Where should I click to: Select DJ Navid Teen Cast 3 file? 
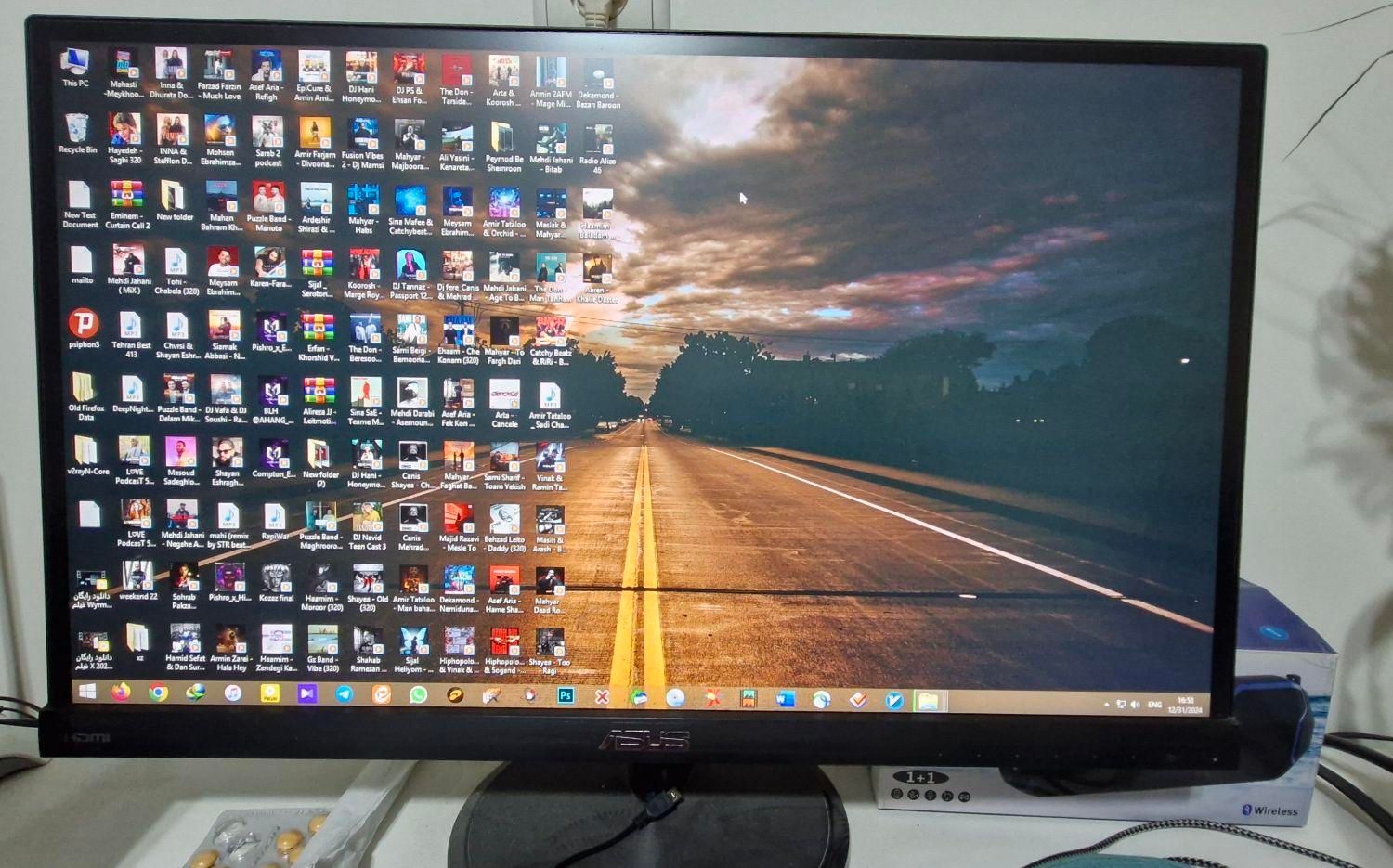pos(368,527)
